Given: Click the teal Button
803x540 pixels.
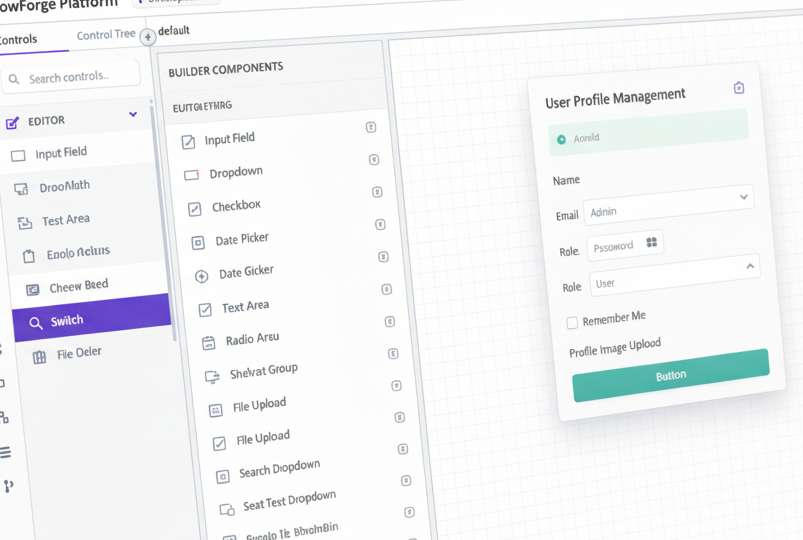Looking at the screenshot, I should point(671,376).
